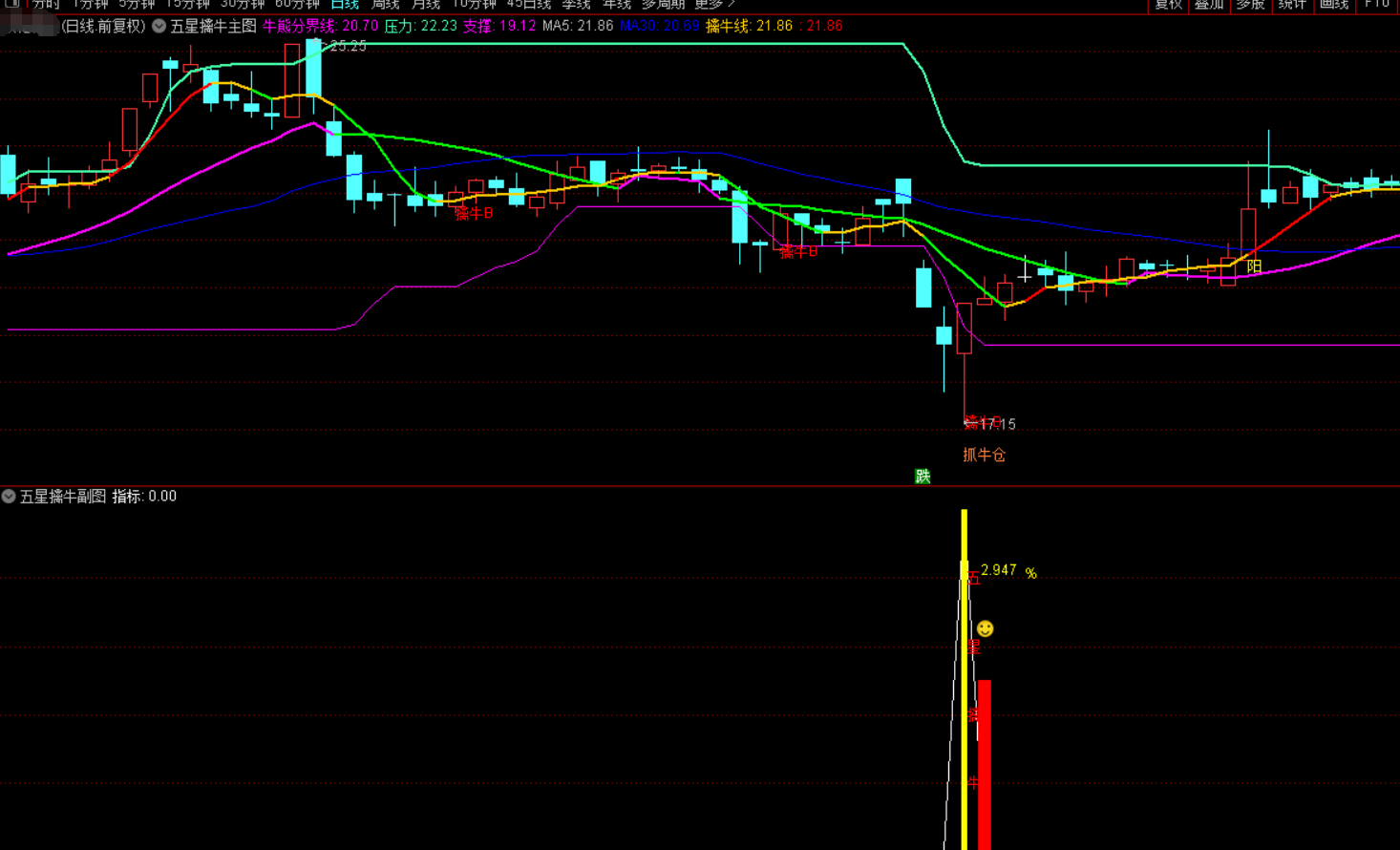
Task: Click the 五星擒牛副图 indicator name
Action: 63,497
